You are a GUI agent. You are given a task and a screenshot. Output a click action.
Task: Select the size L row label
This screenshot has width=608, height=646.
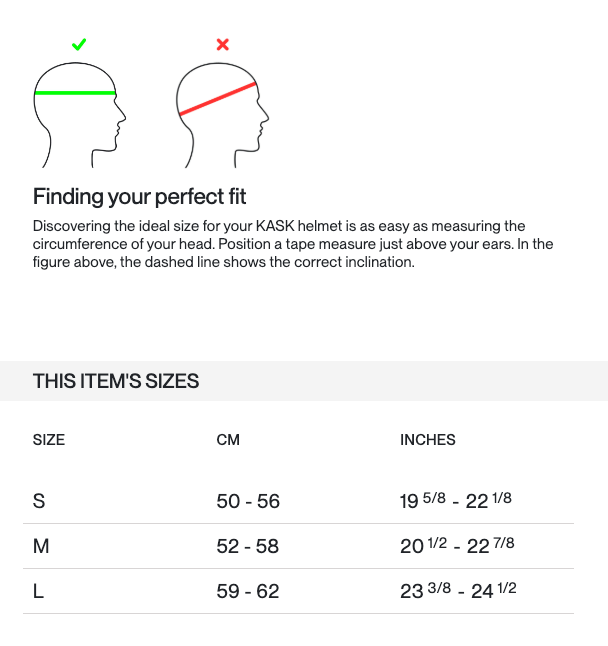38,591
